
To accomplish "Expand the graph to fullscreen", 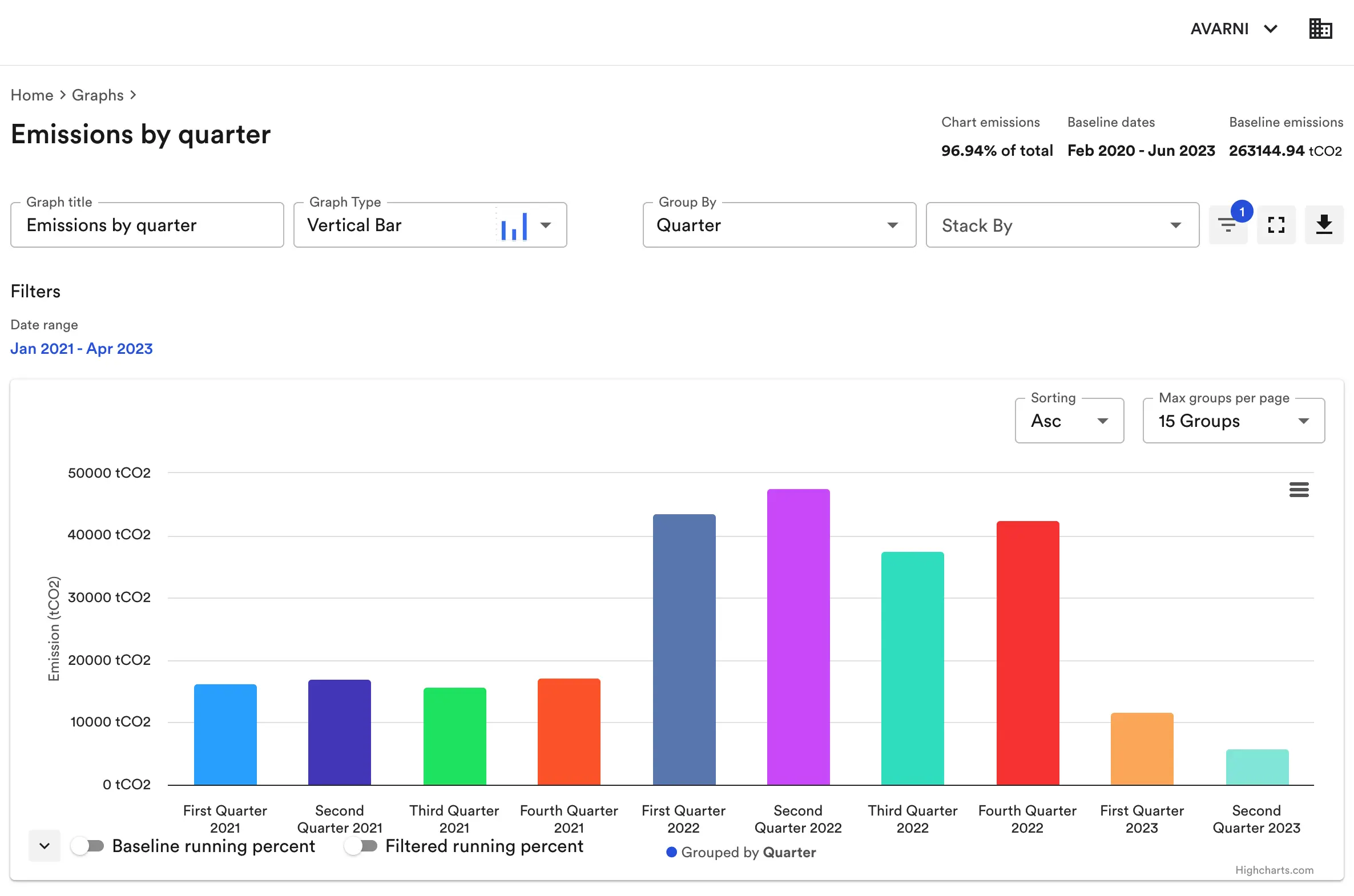I will pyautogui.click(x=1276, y=225).
